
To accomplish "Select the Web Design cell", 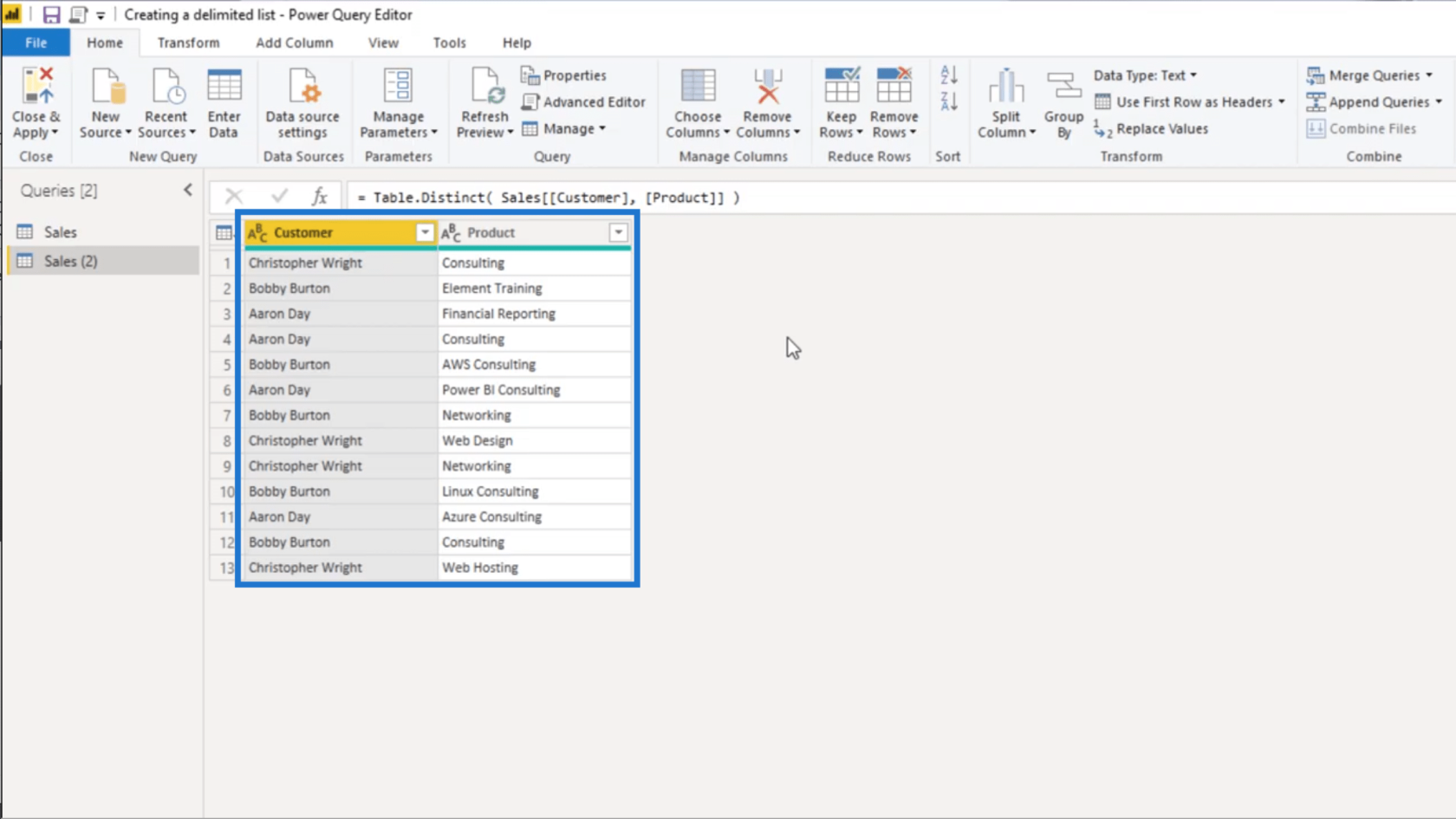I will click(535, 440).
